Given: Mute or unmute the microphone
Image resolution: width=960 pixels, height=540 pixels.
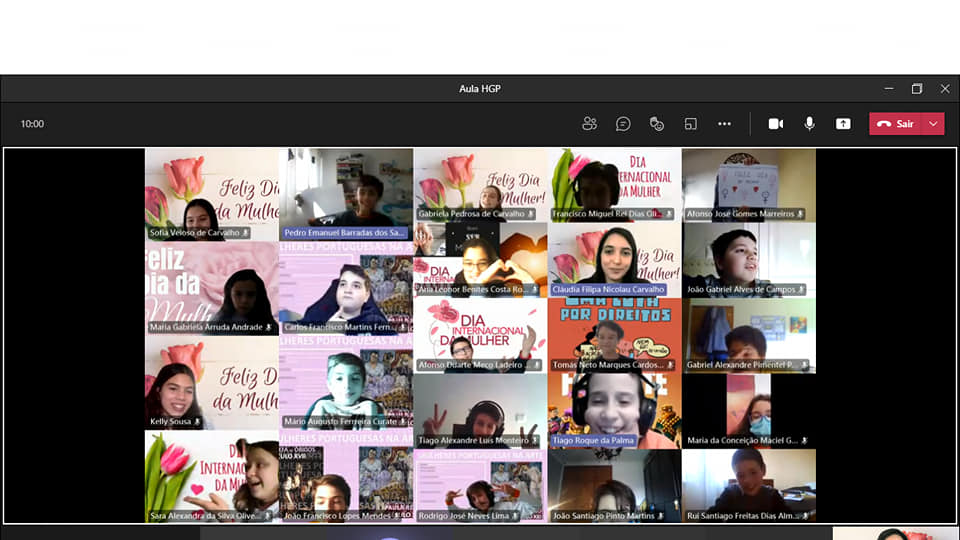Looking at the screenshot, I should (x=809, y=124).
